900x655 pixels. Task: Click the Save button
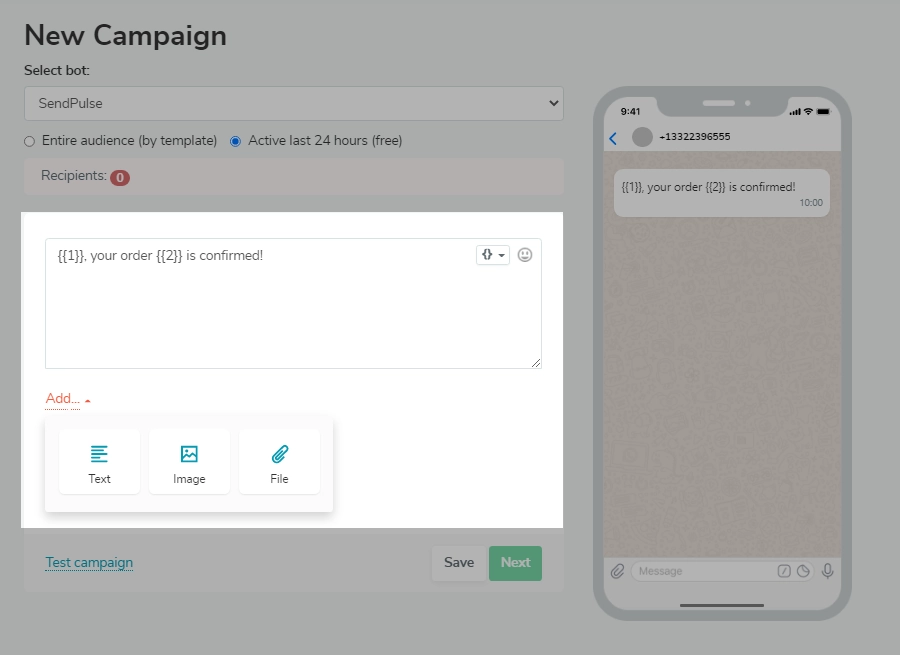tap(459, 563)
